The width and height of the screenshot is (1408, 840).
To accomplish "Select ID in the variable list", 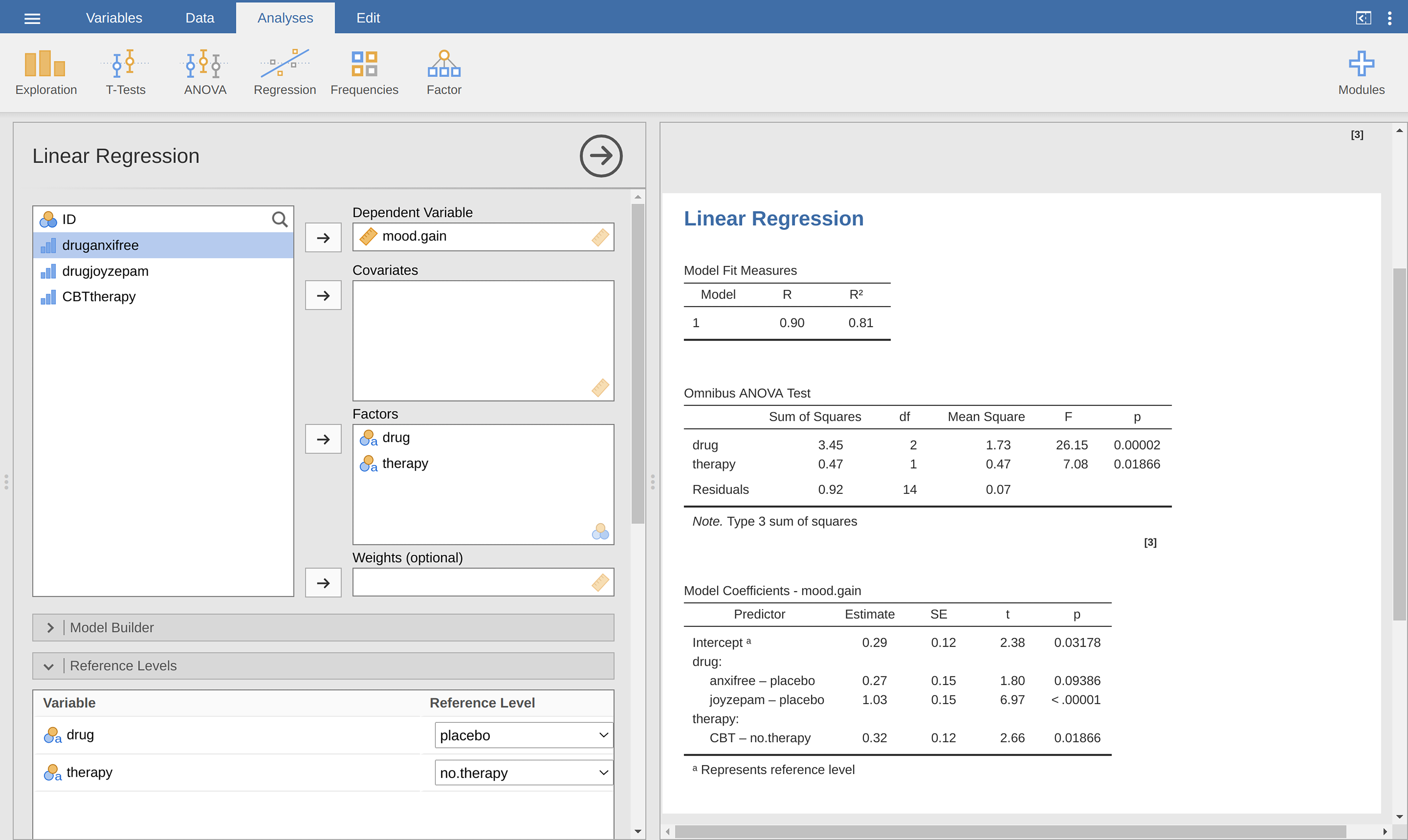I will [x=163, y=219].
